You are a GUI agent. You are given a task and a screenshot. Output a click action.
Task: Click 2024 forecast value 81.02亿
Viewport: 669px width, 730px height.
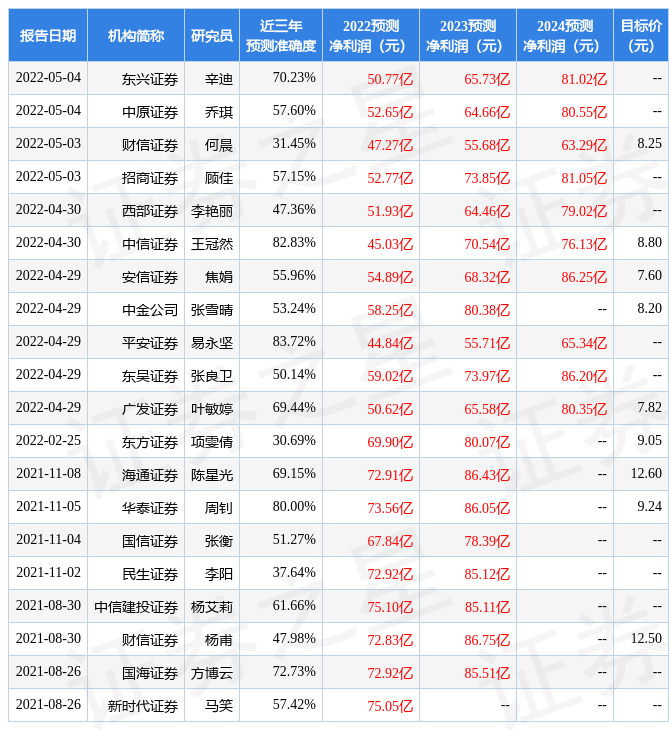click(584, 79)
